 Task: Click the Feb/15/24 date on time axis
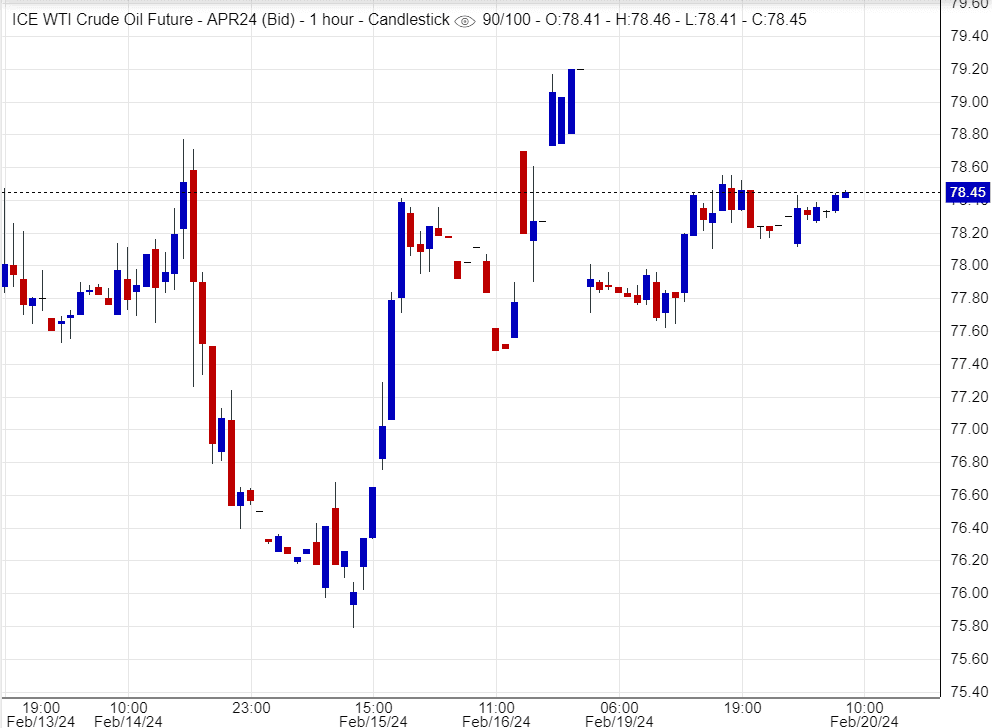pyautogui.click(x=373, y=720)
